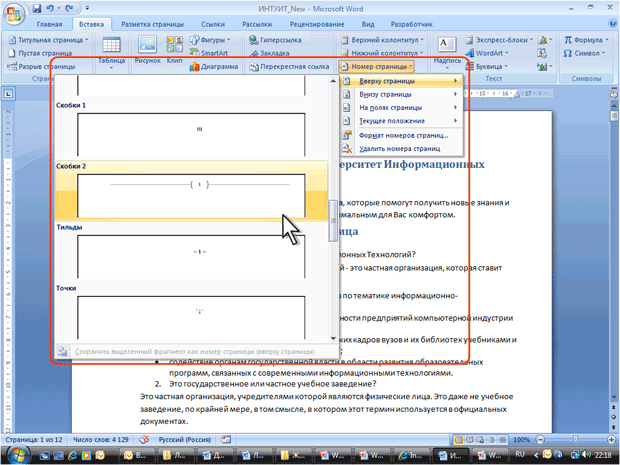The image size is (620, 465).
Task: Insert a picture with Рисунок
Action: [x=147, y=50]
